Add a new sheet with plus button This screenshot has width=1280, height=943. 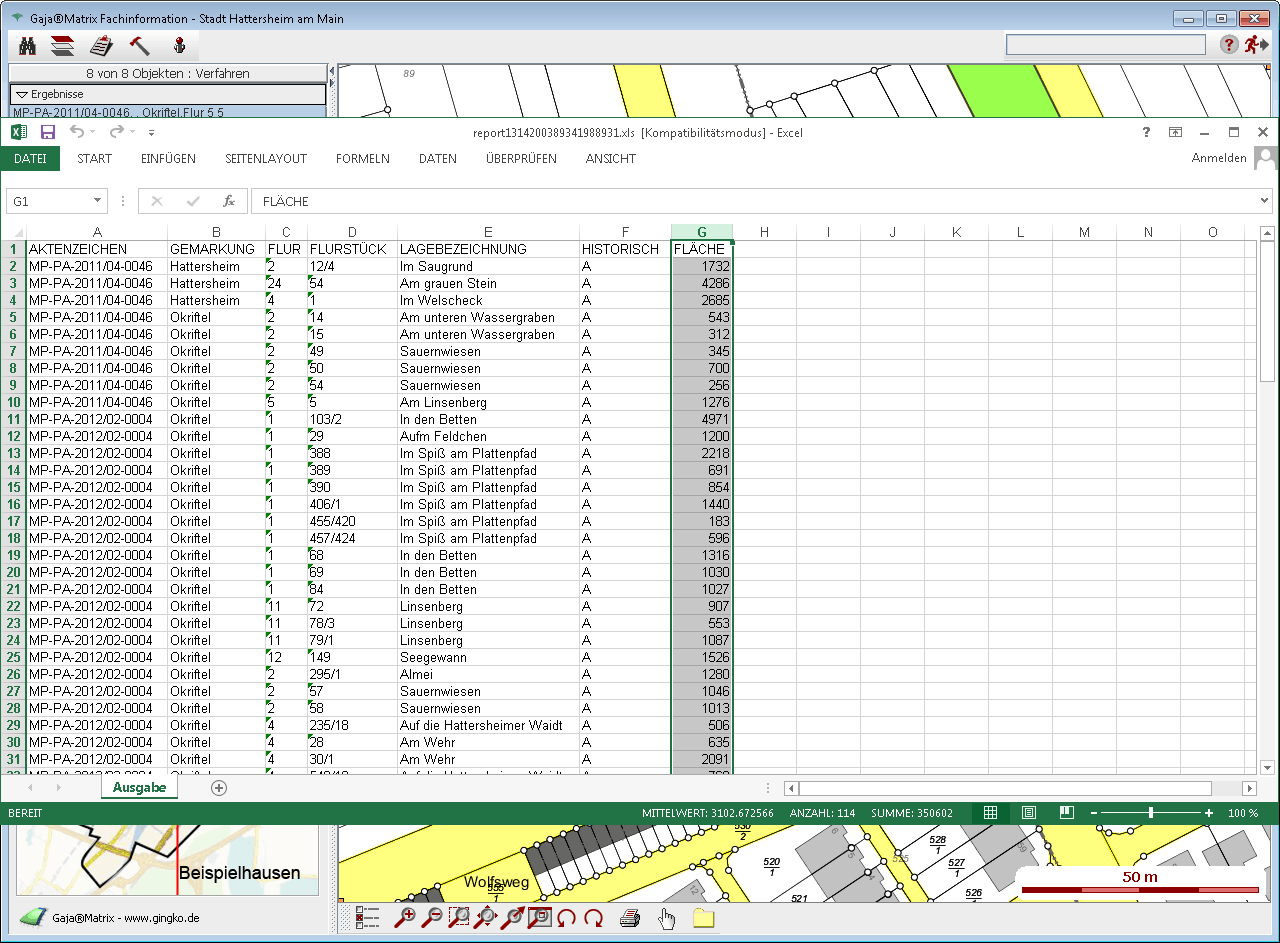point(219,788)
